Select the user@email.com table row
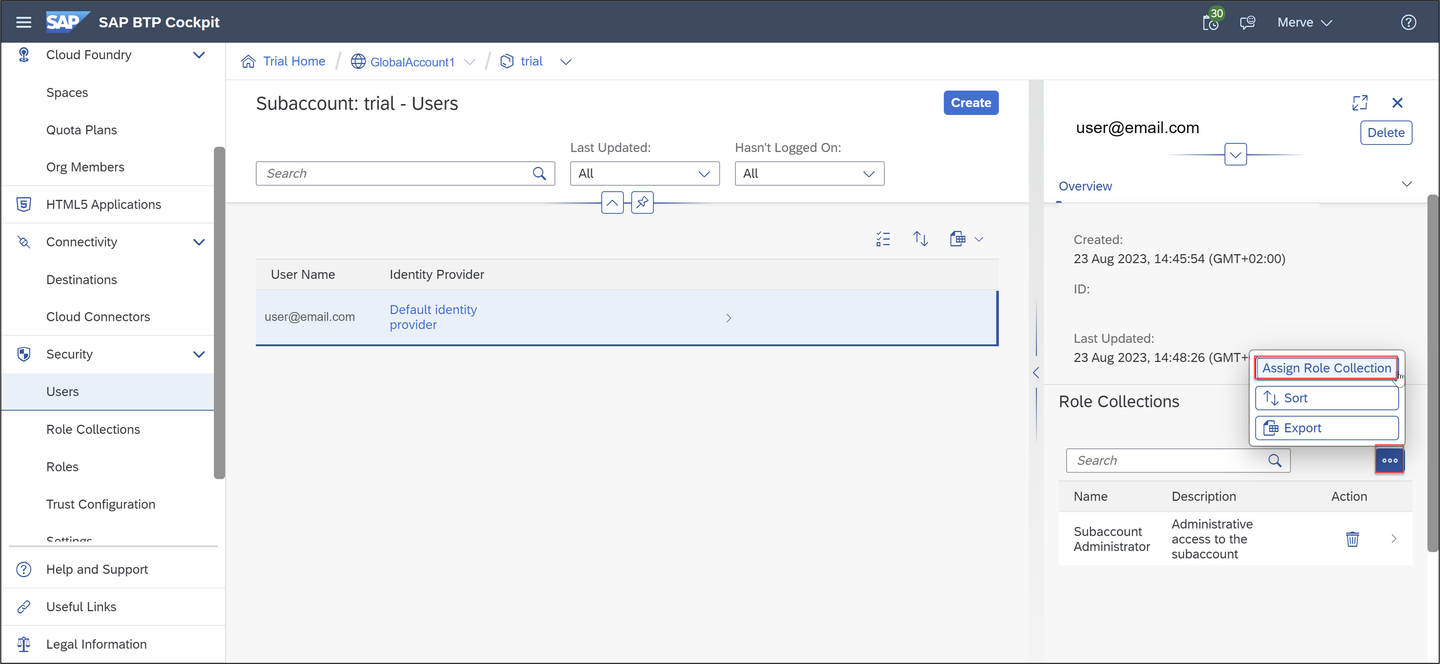Image resolution: width=1440 pixels, height=664 pixels. (x=627, y=318)
